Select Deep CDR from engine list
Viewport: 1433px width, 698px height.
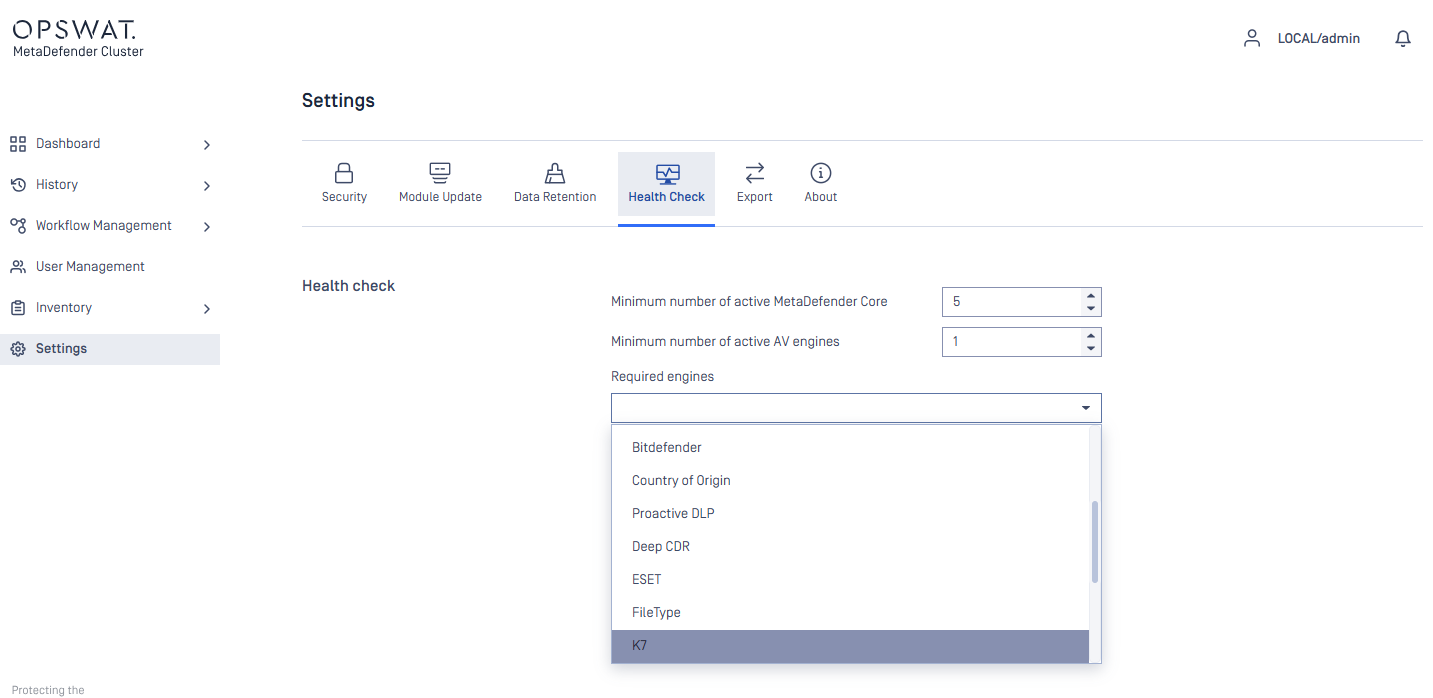point(850,547)
